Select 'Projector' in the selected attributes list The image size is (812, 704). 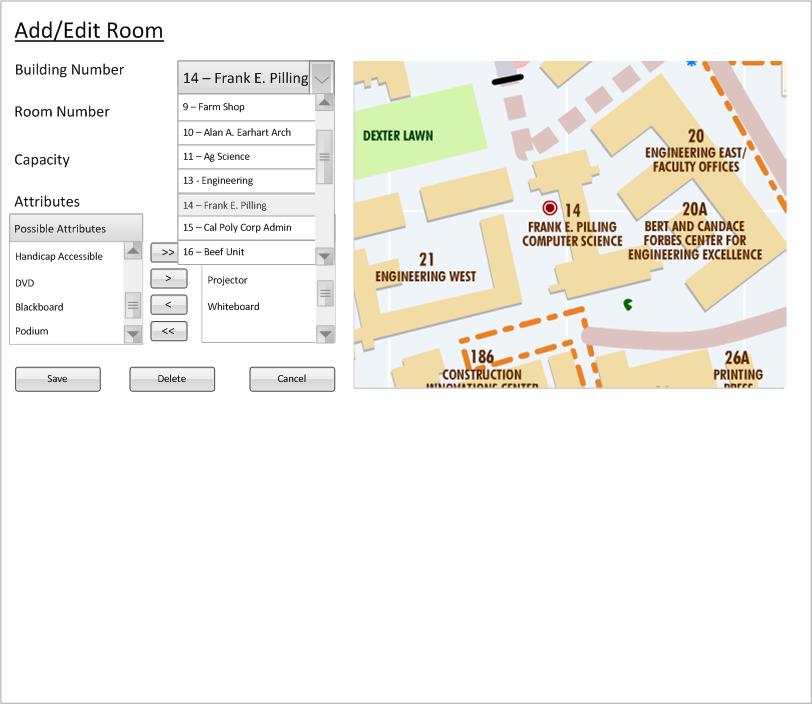point(227,280)
